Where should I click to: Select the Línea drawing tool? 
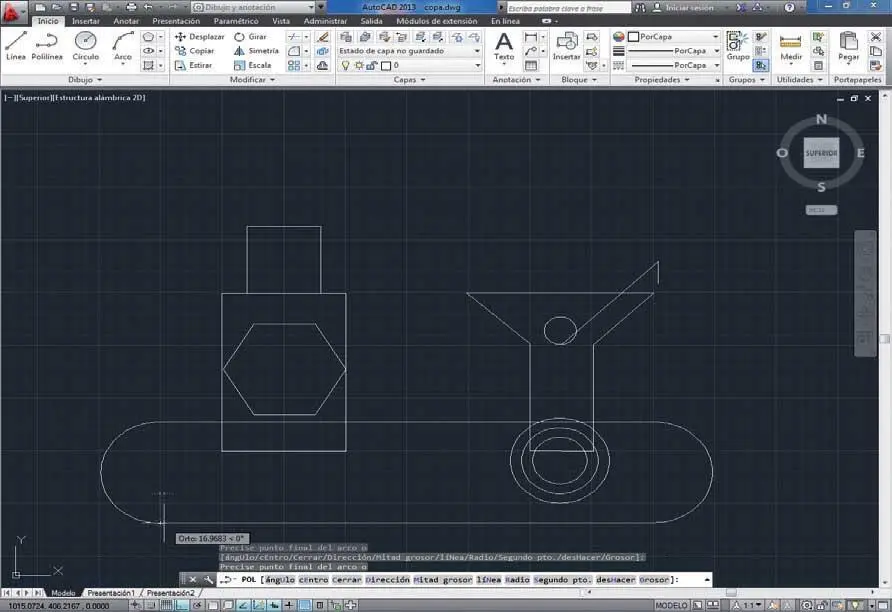click(16, 45)
